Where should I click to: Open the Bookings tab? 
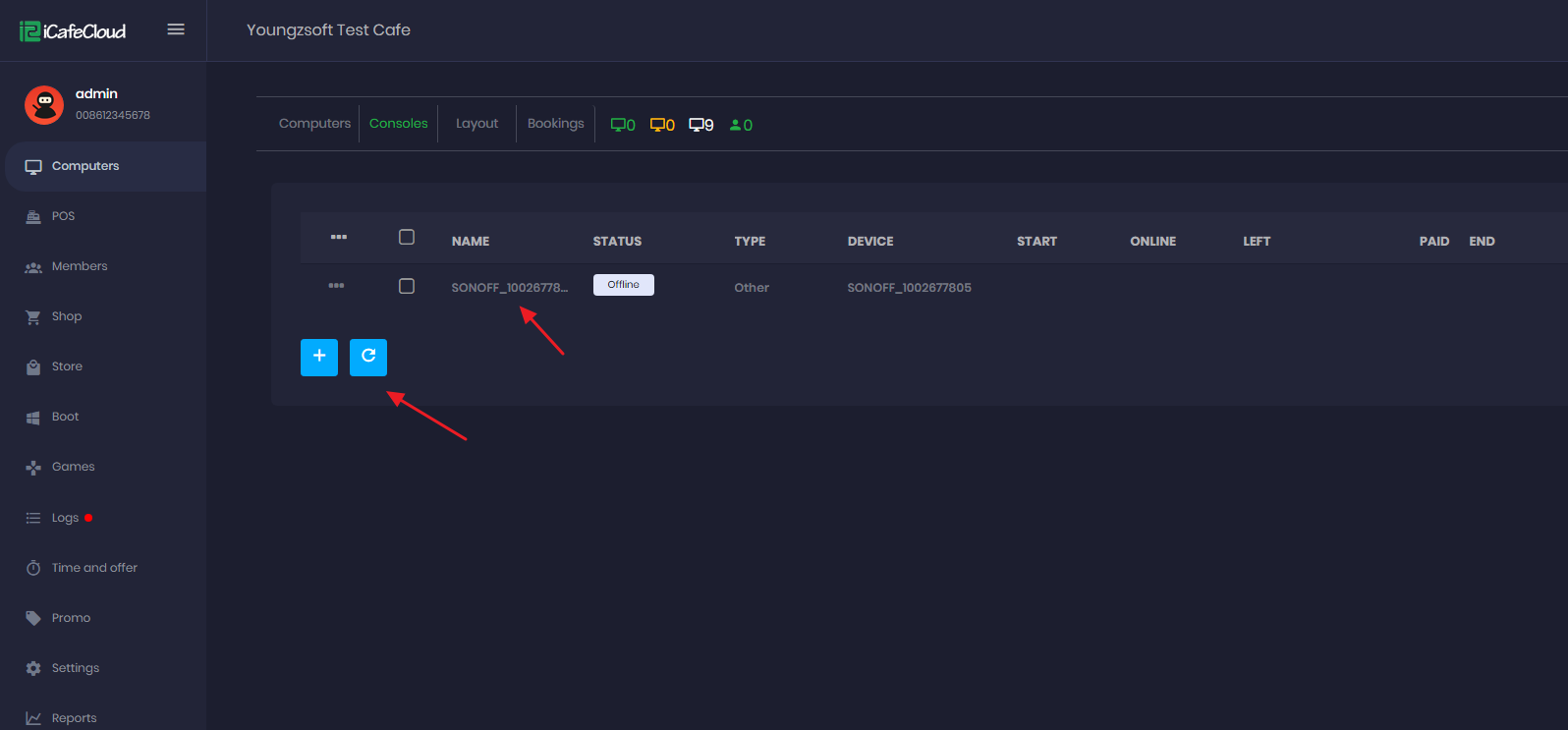coord(555,124)
